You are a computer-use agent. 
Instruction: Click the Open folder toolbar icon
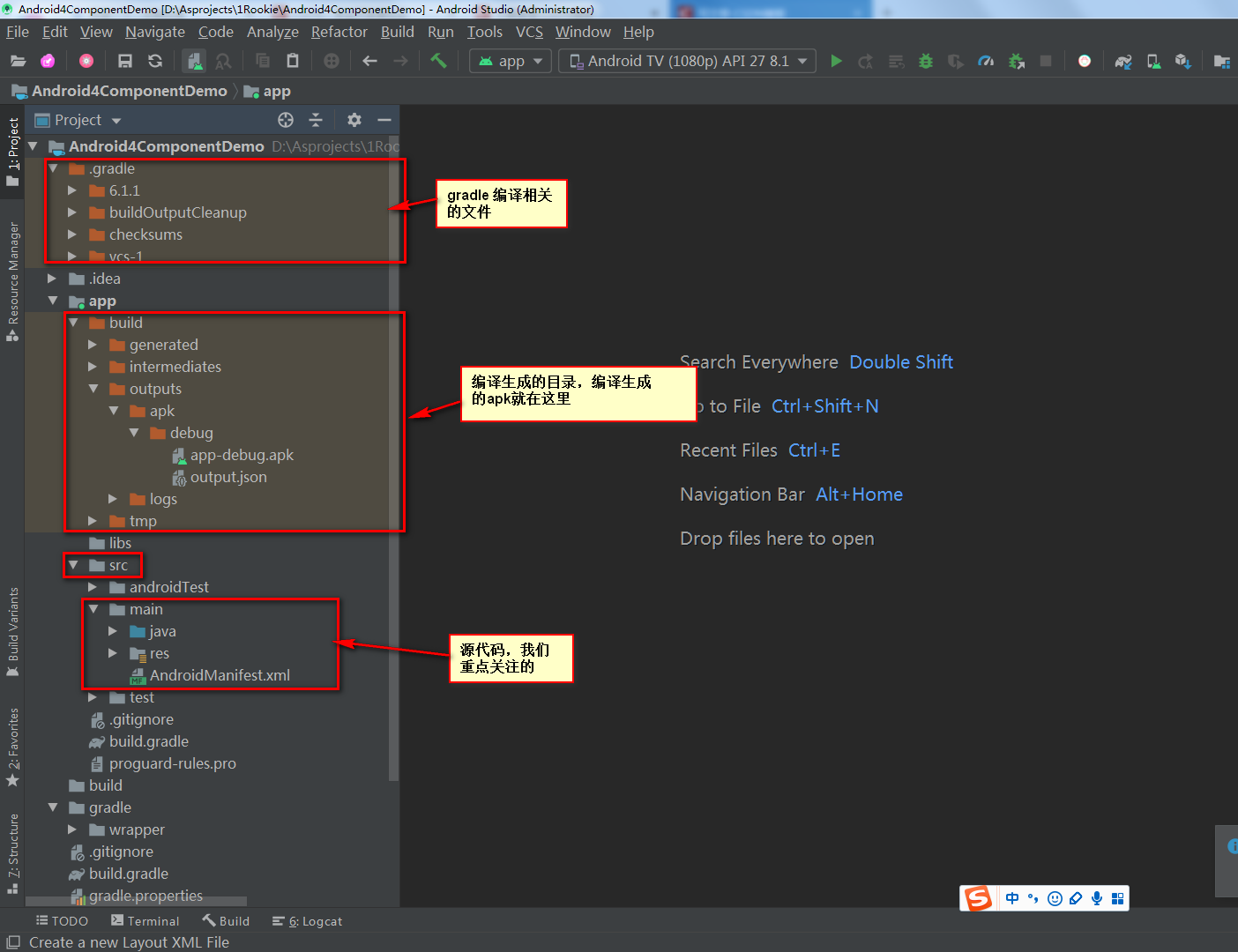pos(18,61)
